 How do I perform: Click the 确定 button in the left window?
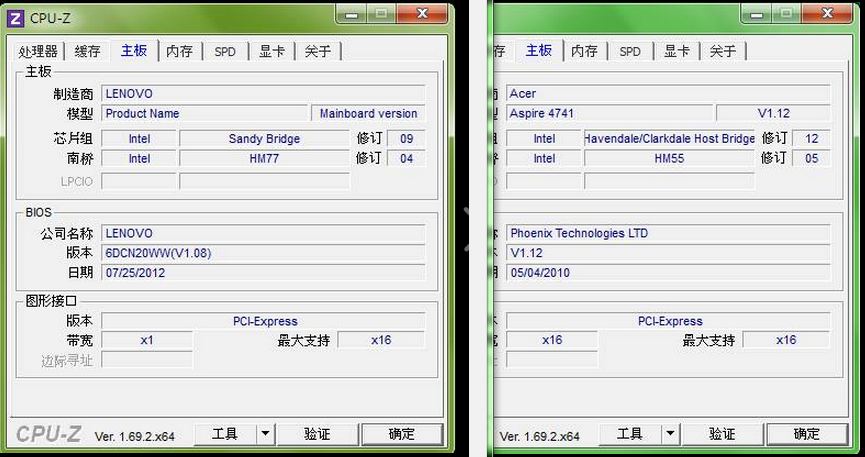point(402,434)
